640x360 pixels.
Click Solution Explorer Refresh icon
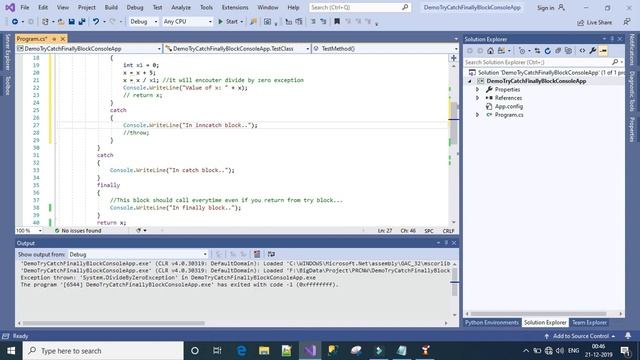pos(548,51)
